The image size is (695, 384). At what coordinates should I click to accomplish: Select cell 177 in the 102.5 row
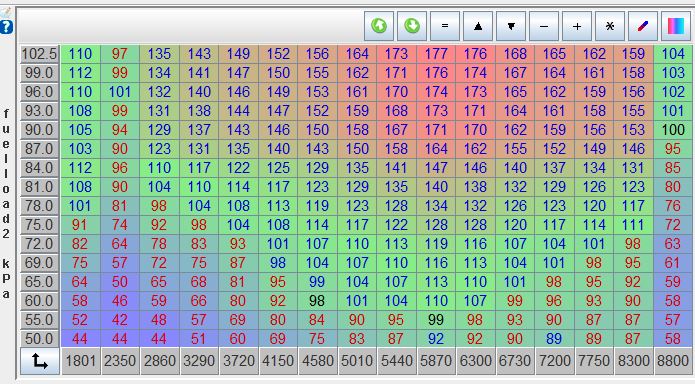(436, 54)
